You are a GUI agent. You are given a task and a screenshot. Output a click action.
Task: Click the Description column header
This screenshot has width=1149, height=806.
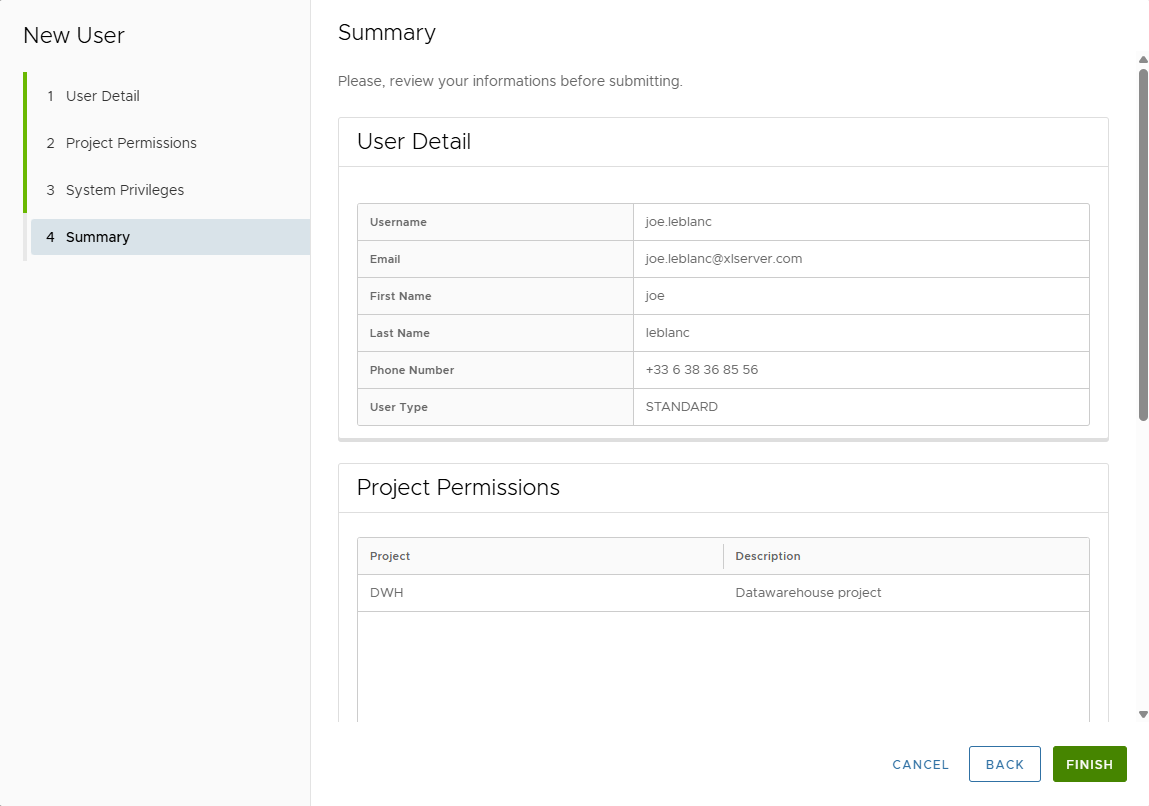click(768, 555)
